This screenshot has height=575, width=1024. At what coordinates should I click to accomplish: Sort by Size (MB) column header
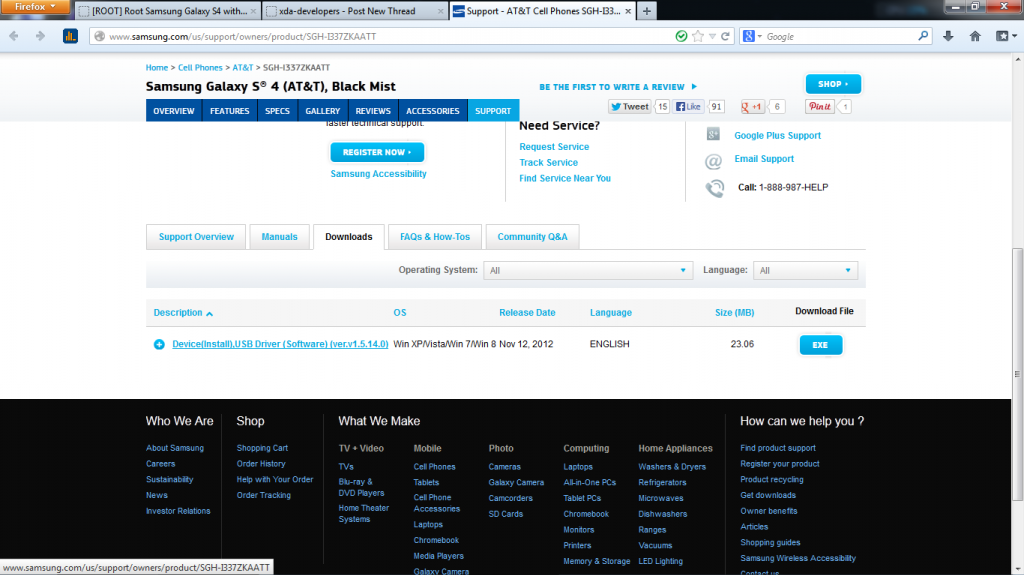point(734,312)
